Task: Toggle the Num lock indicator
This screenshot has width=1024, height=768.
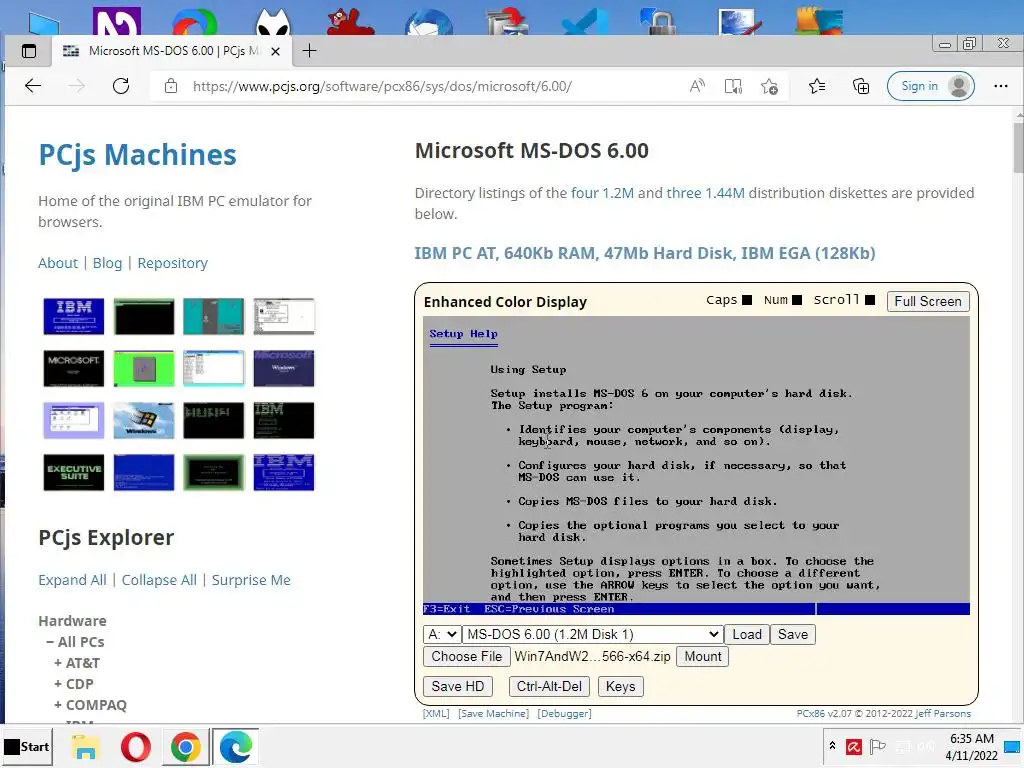Action: coord(797,300)
